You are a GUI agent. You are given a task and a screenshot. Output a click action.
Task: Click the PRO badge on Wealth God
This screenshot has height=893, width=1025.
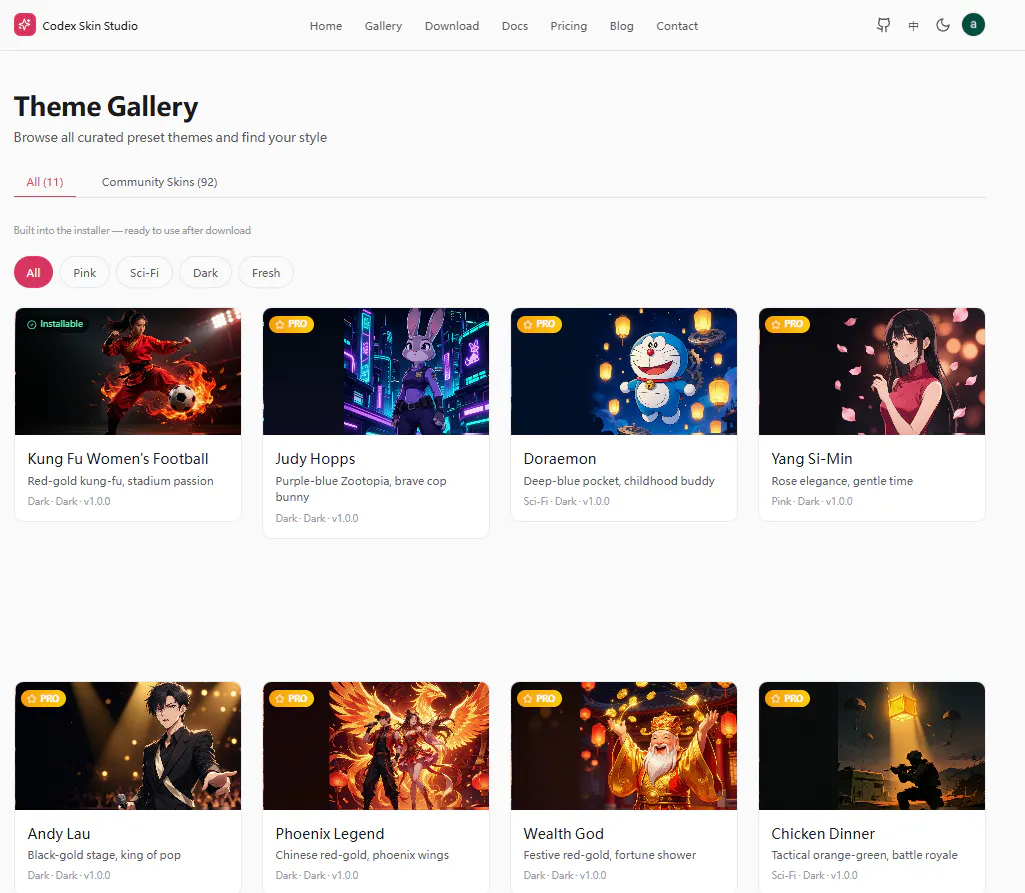pyautogui.click(x=539, y=698)
